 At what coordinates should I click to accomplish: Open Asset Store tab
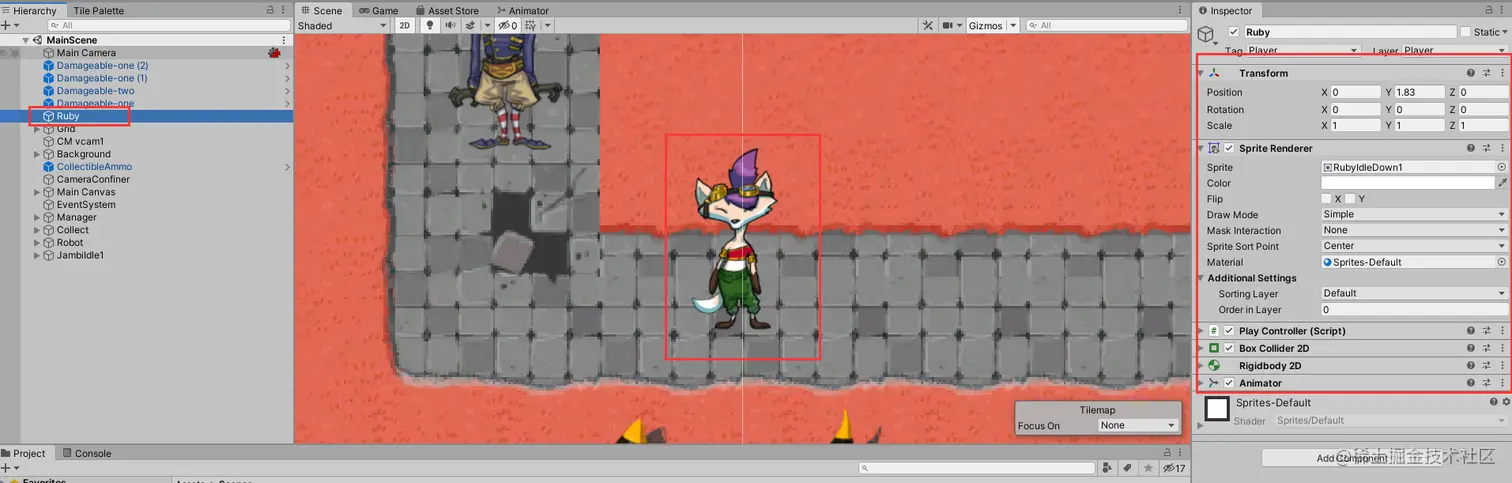pyautogui.click(x=447, y=10)
